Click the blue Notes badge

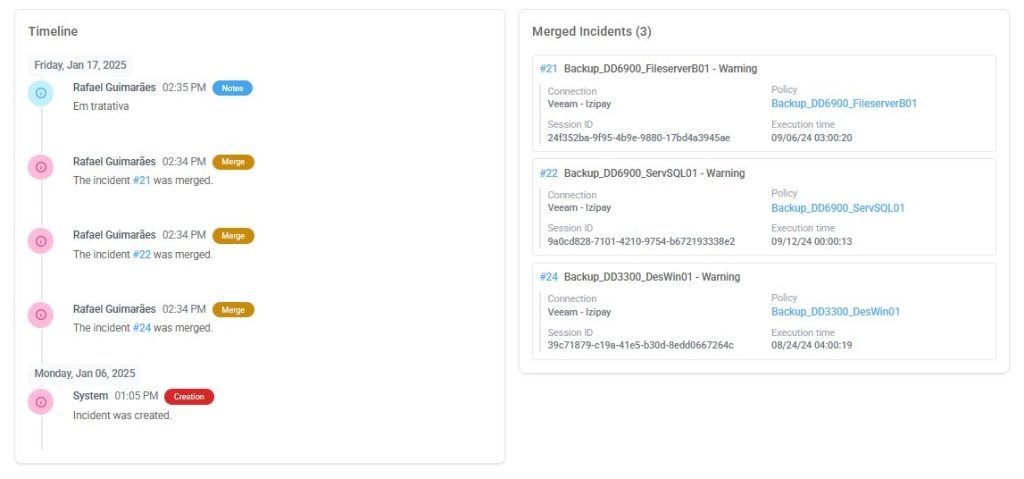pos(232,88)
